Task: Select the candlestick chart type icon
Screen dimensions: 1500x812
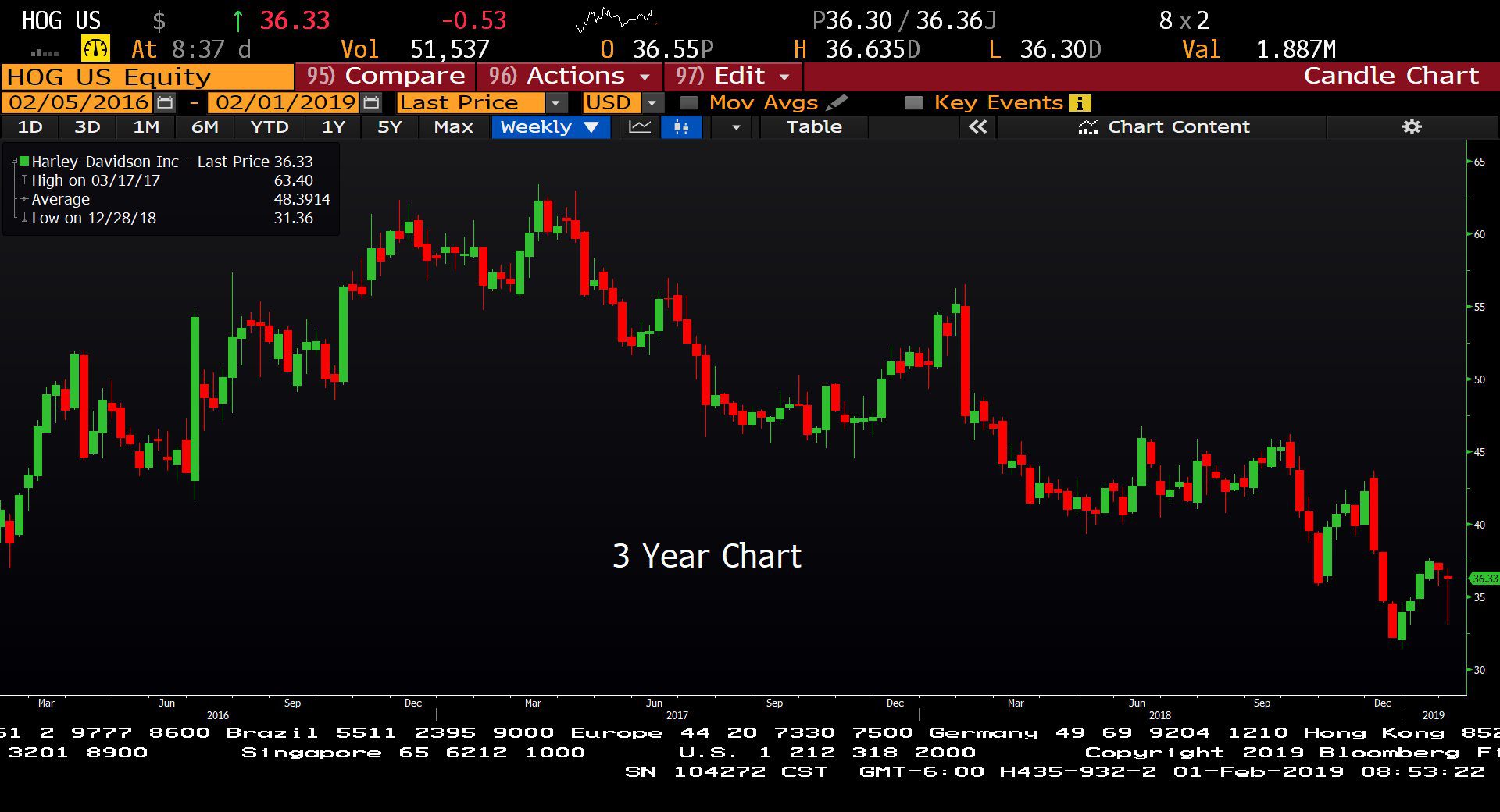Action: coord(681,126)
